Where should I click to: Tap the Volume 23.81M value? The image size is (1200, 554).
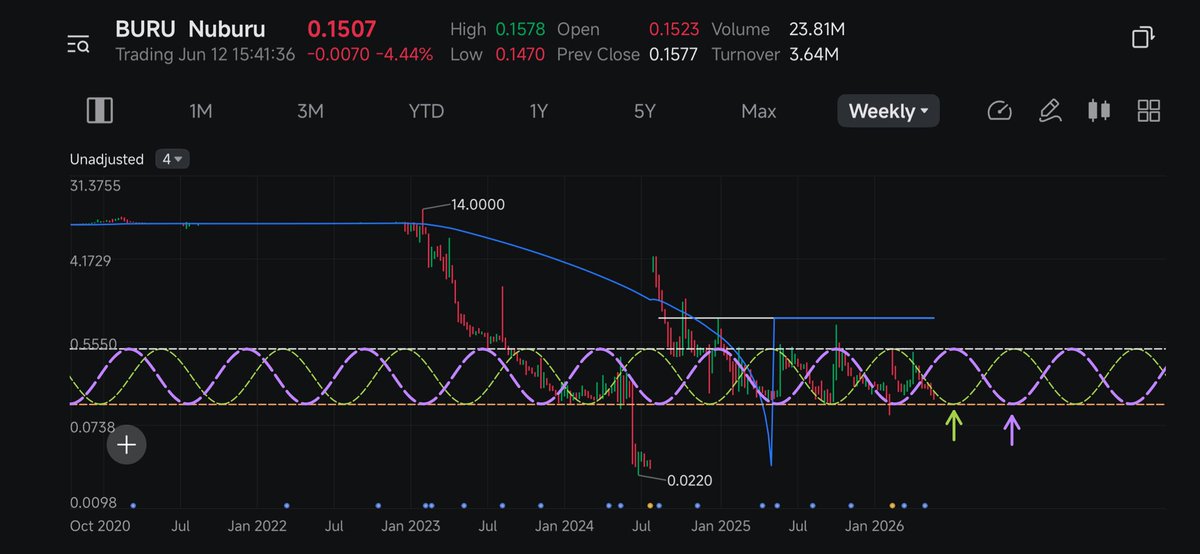[816, 30]
